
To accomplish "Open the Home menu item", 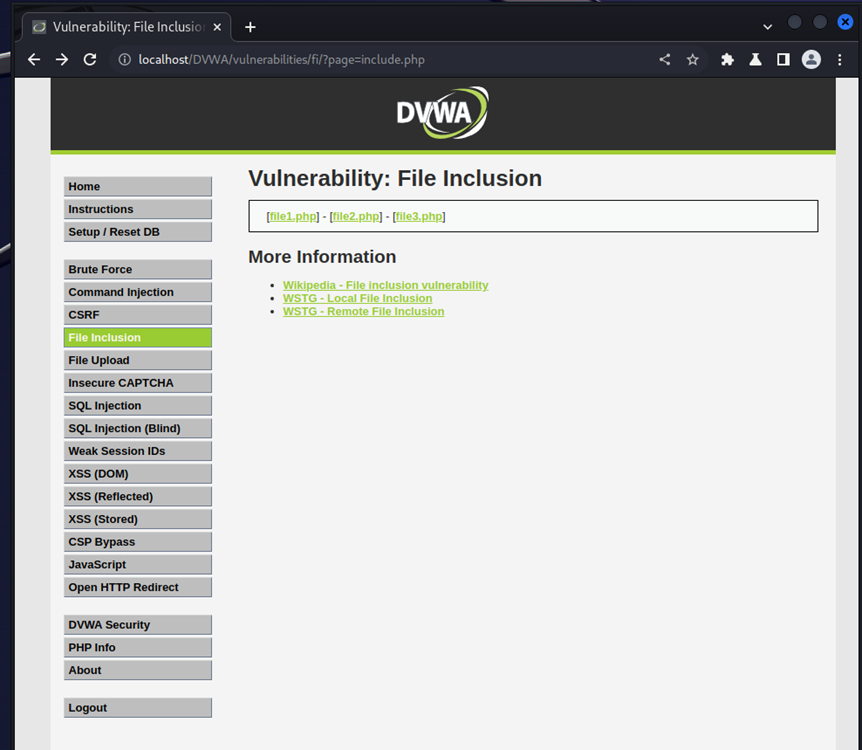I will (x=137, y=186).
